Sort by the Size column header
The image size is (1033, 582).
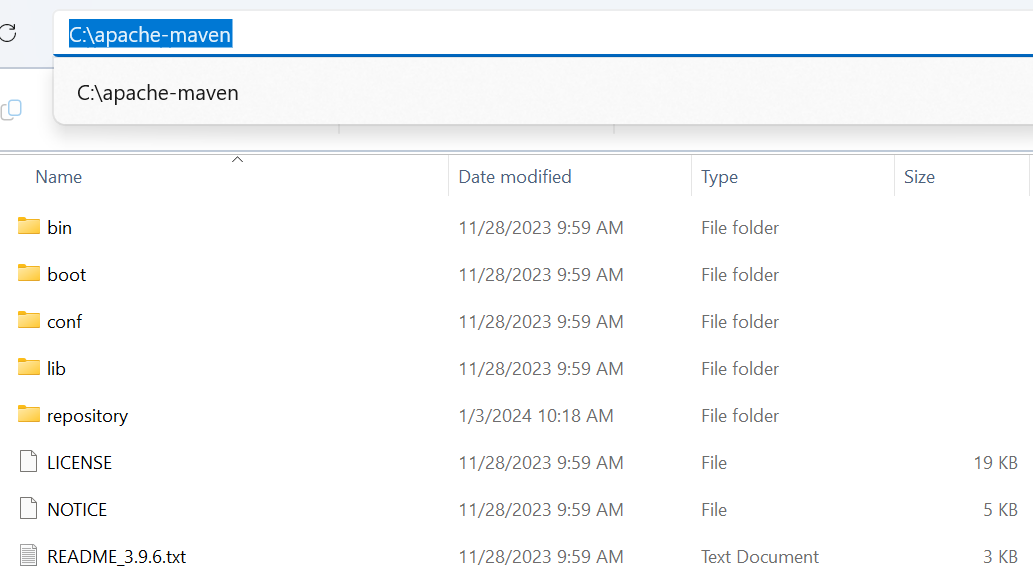click(919, 177)
